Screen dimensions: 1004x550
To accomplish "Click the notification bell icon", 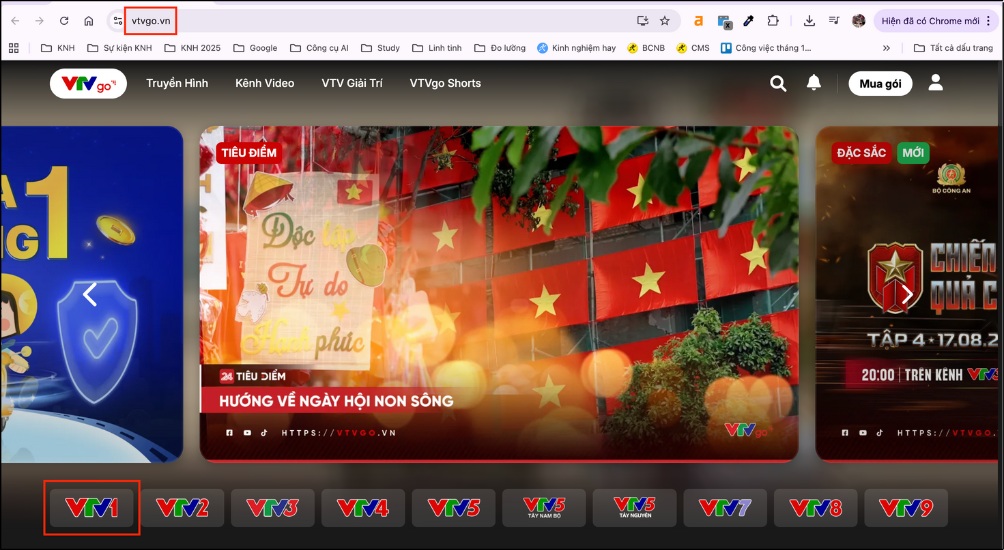I will (x=814, y=83).
